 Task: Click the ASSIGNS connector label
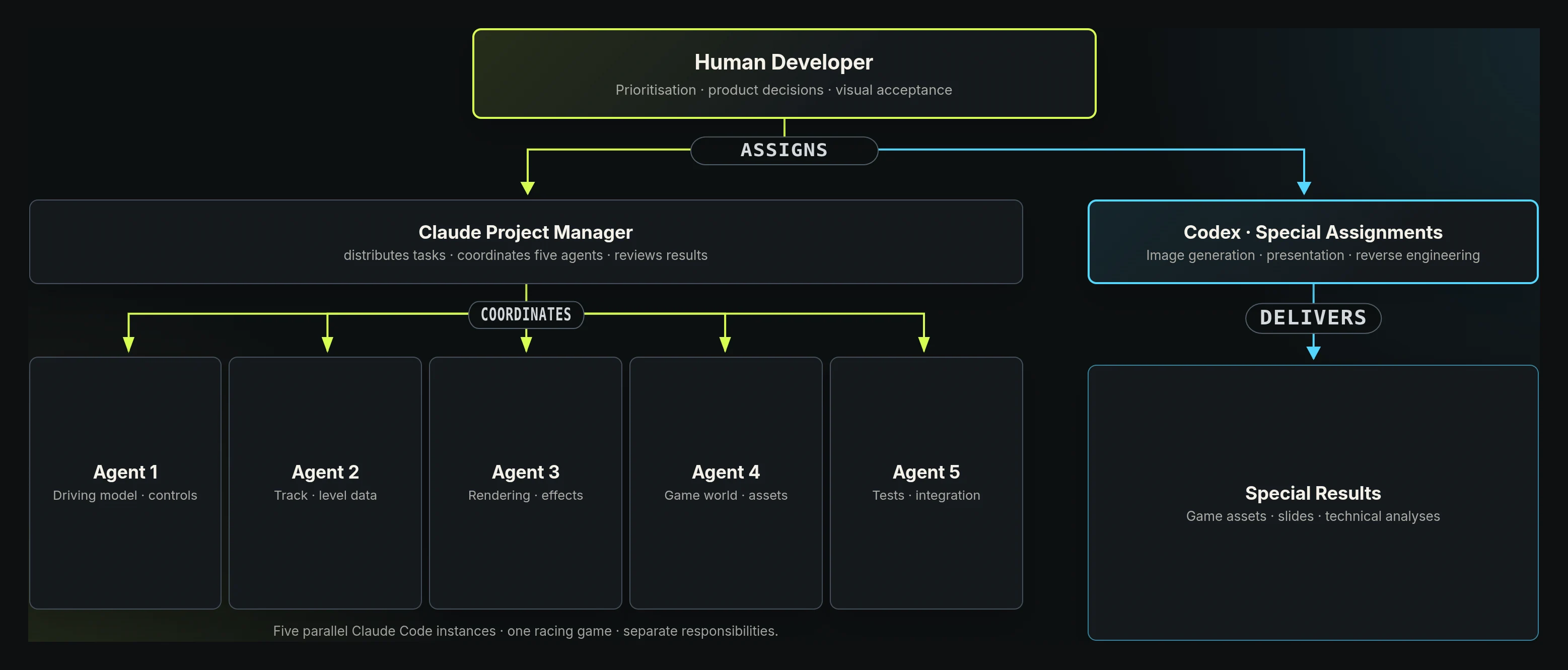pyautogui.click(x=784, y=151)
